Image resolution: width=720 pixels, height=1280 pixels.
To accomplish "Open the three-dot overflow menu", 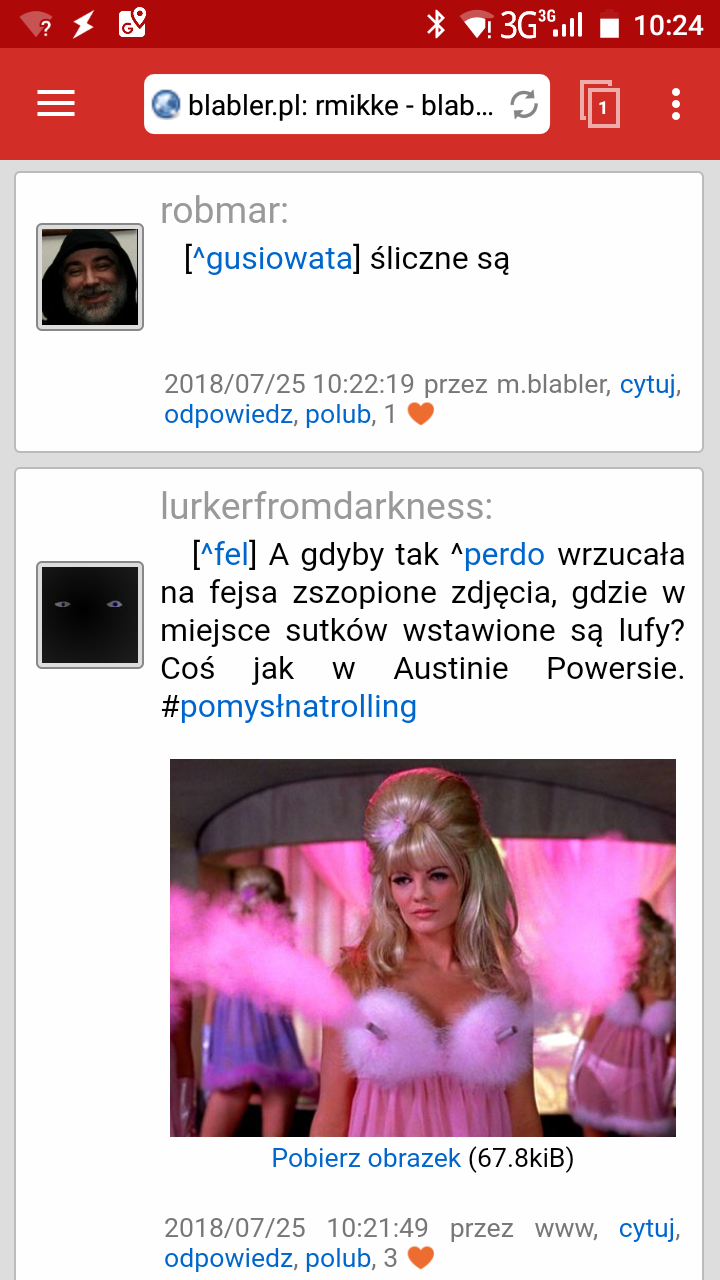I will tap(677, 104).
